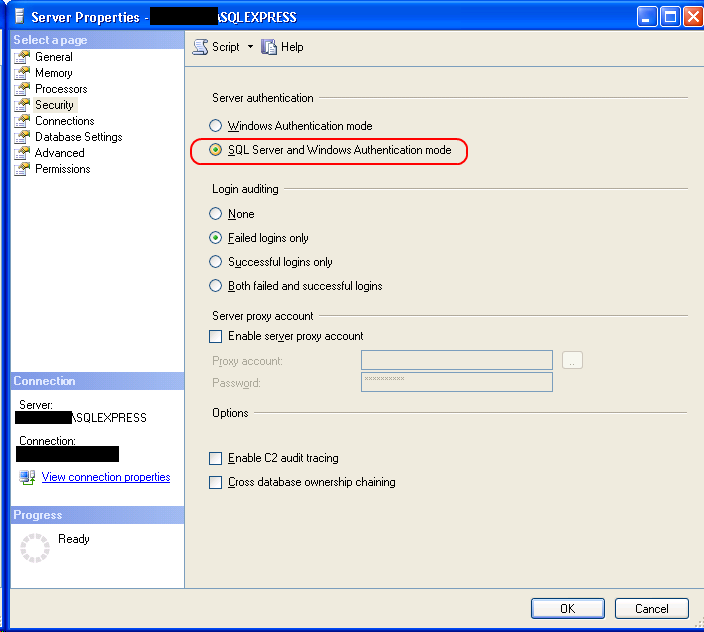
Task: Enable server proxy account checkbox
Action: pyautogui.click(x=216, y=336)
